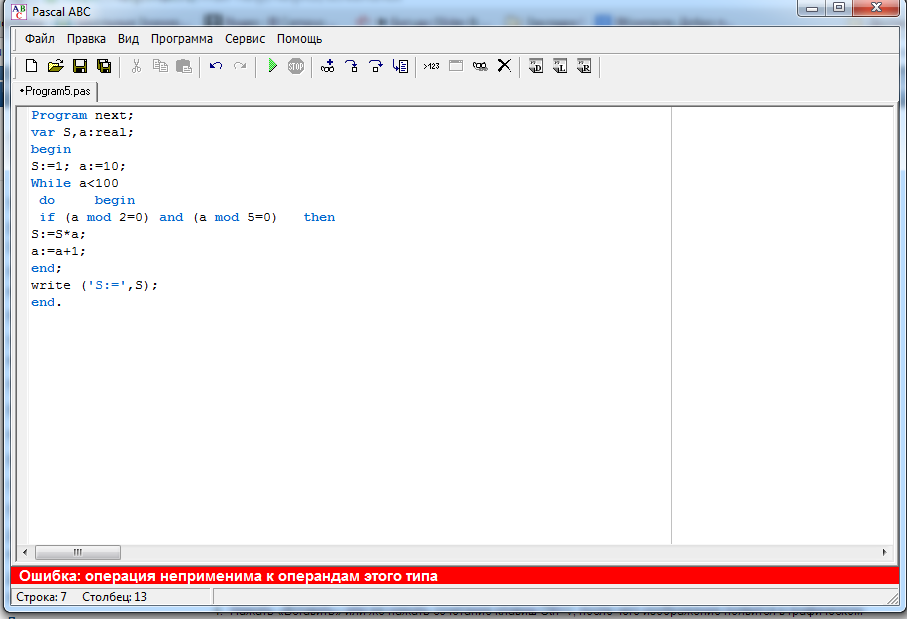Viewport: 907px width, 619px height.
Task: Save all files with double floppy icon
Action: coord(104,66)
